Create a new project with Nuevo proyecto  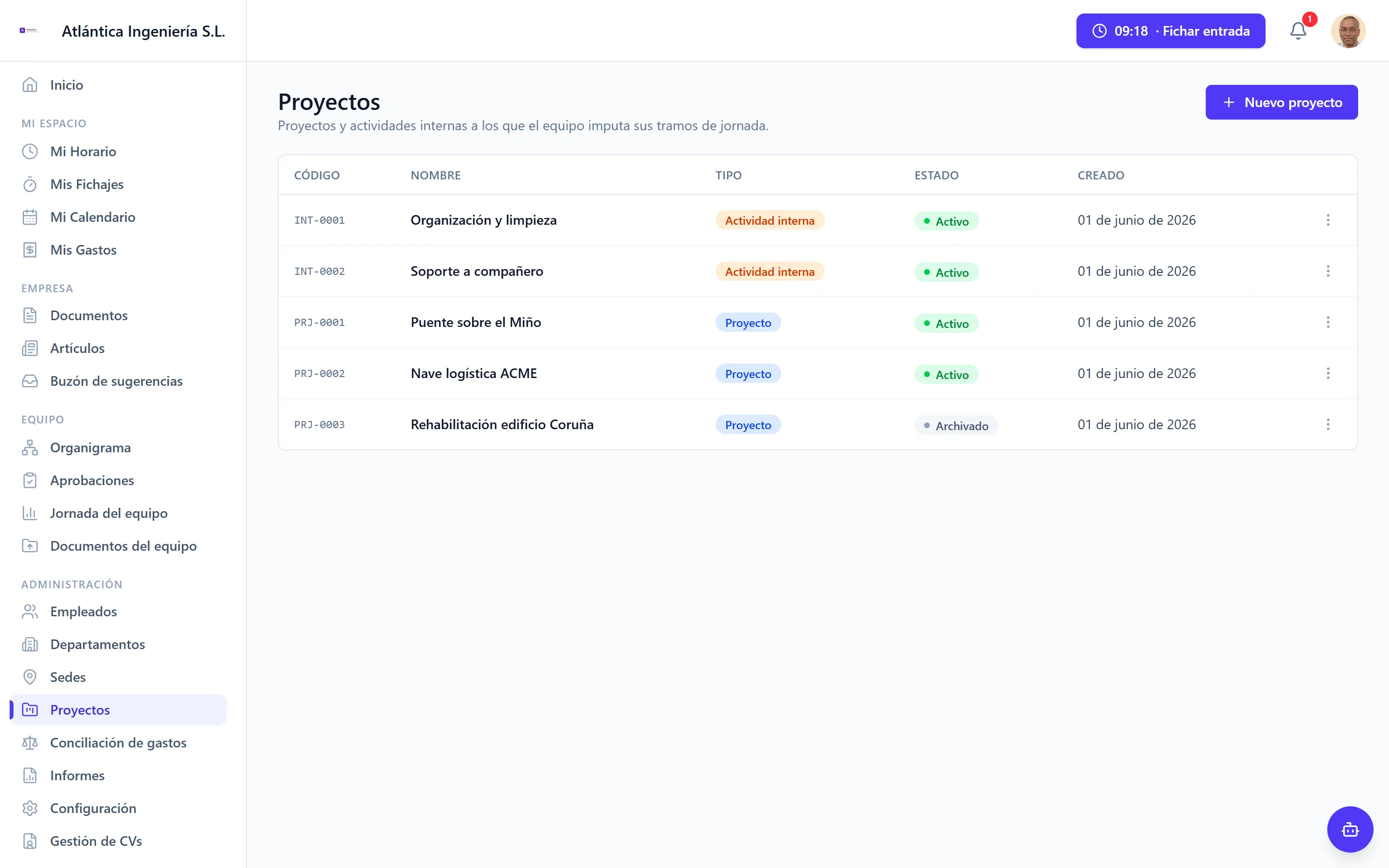(x=1281, y=102)
